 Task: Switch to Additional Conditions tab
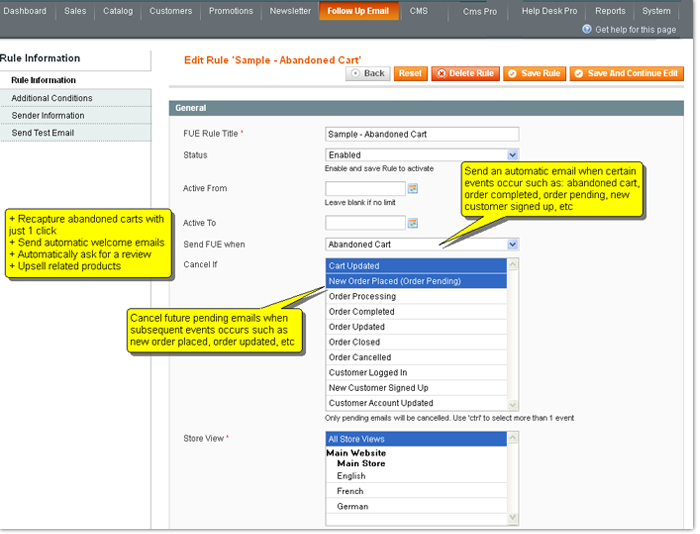click(x=76, y=98)
